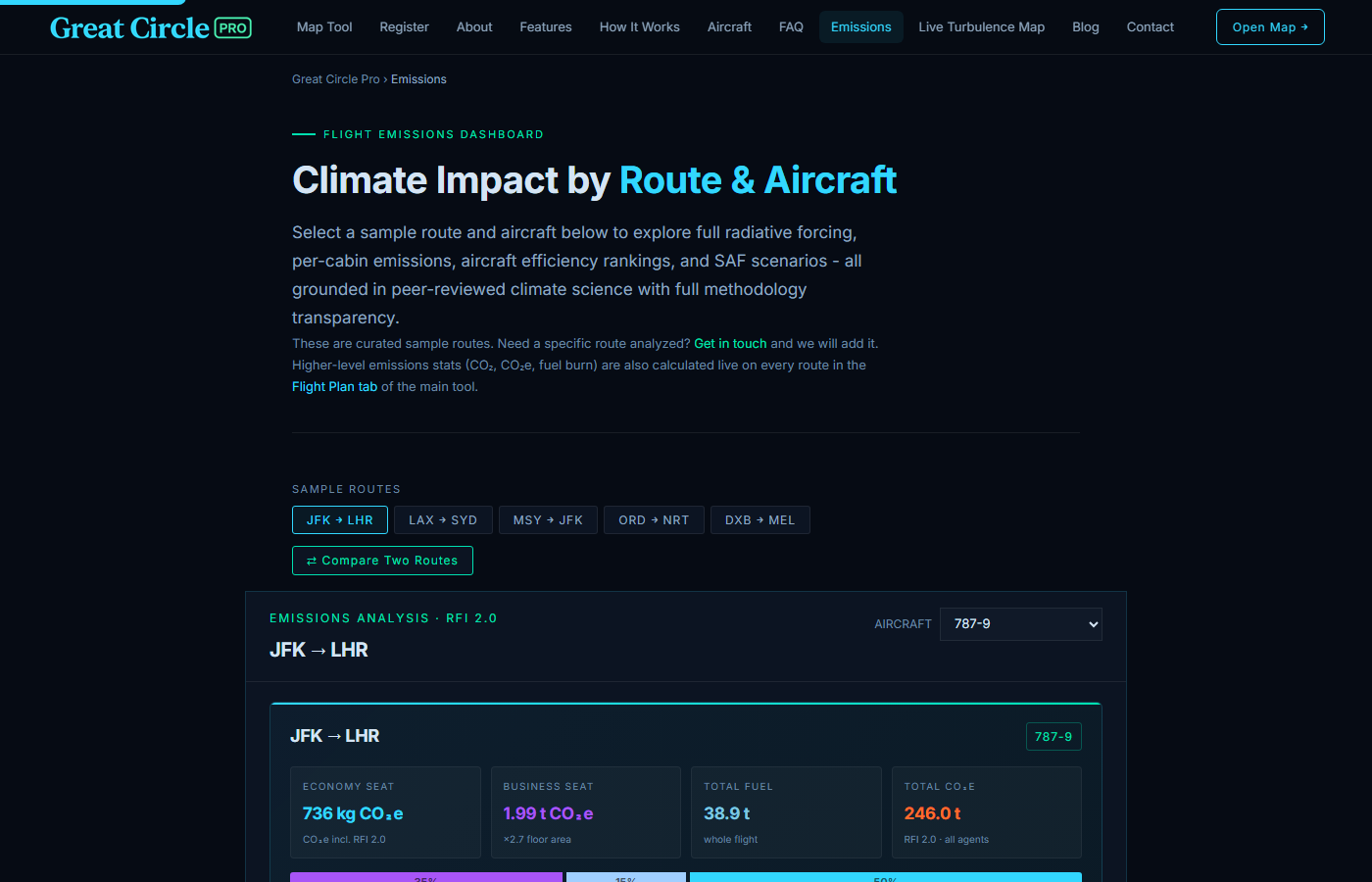Click the Total CO₂e 246.0 t card
1372x882 pixels.
pyautogui.click(x=987, y=812)
